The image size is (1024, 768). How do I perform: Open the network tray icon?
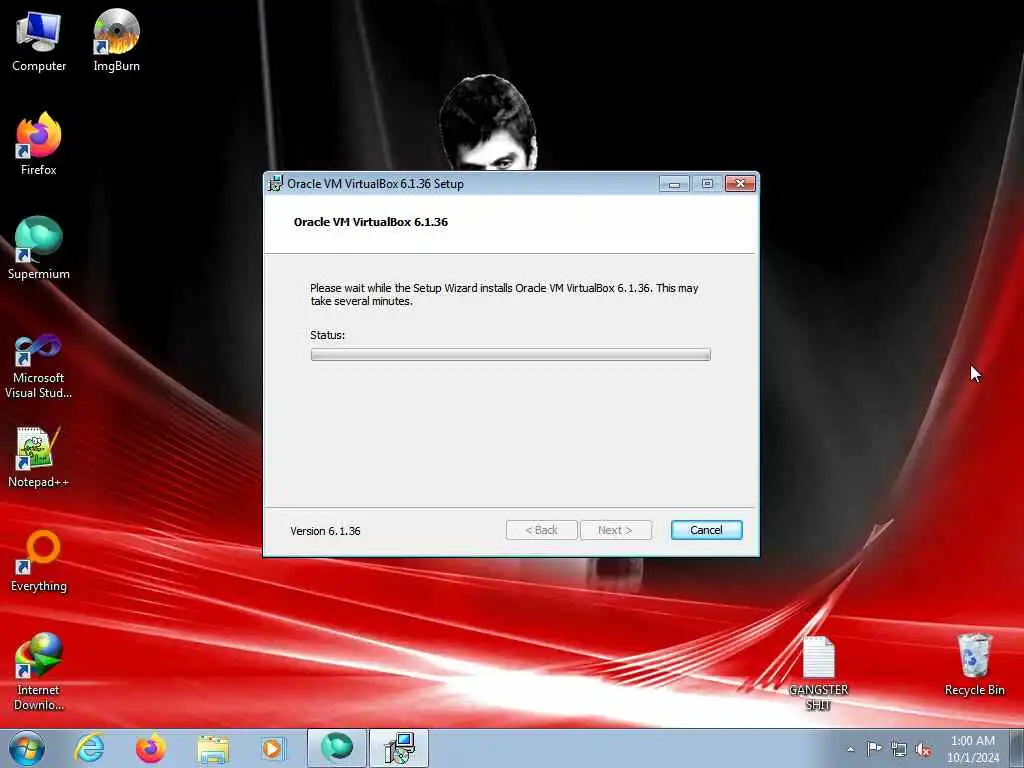click(899, 749)
